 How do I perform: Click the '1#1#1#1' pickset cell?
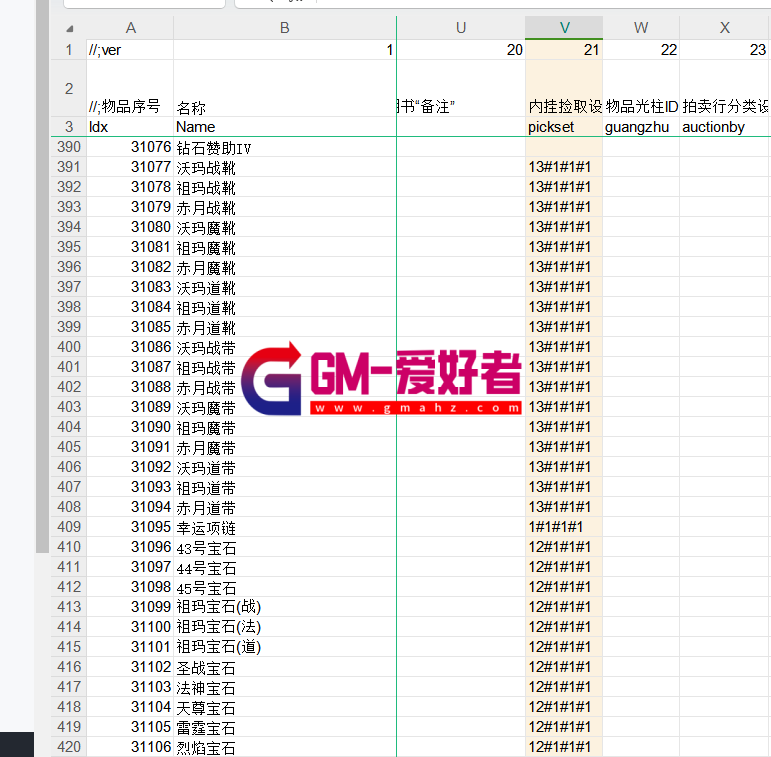coord(564,527)
